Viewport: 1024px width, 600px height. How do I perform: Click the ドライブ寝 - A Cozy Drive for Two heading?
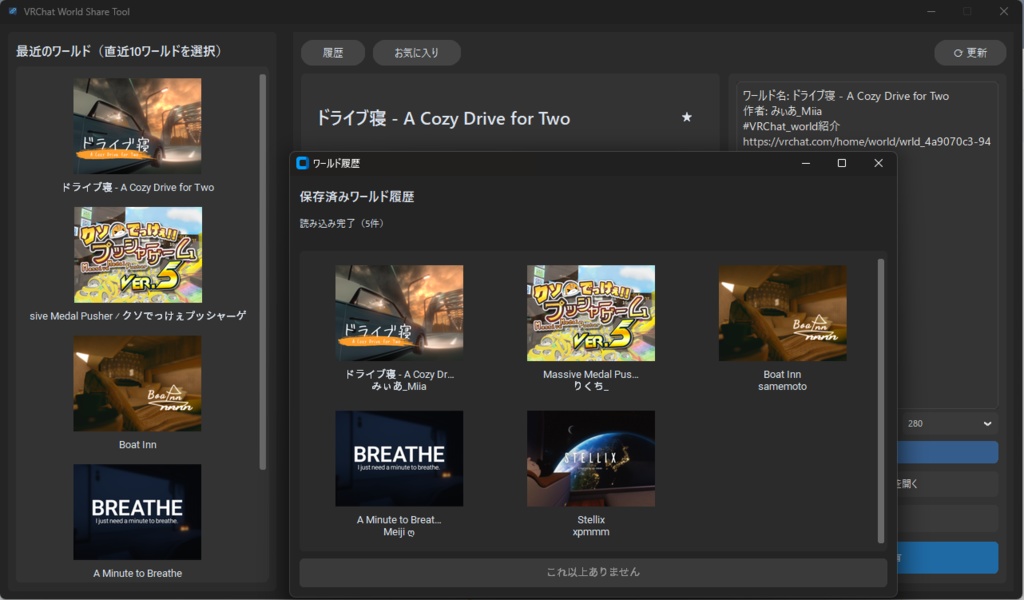coord(443,118)
